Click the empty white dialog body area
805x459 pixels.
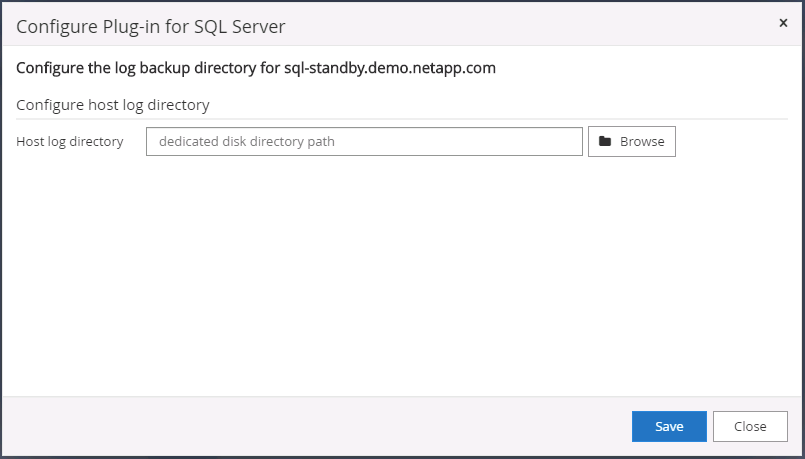[x=400, y=280]
